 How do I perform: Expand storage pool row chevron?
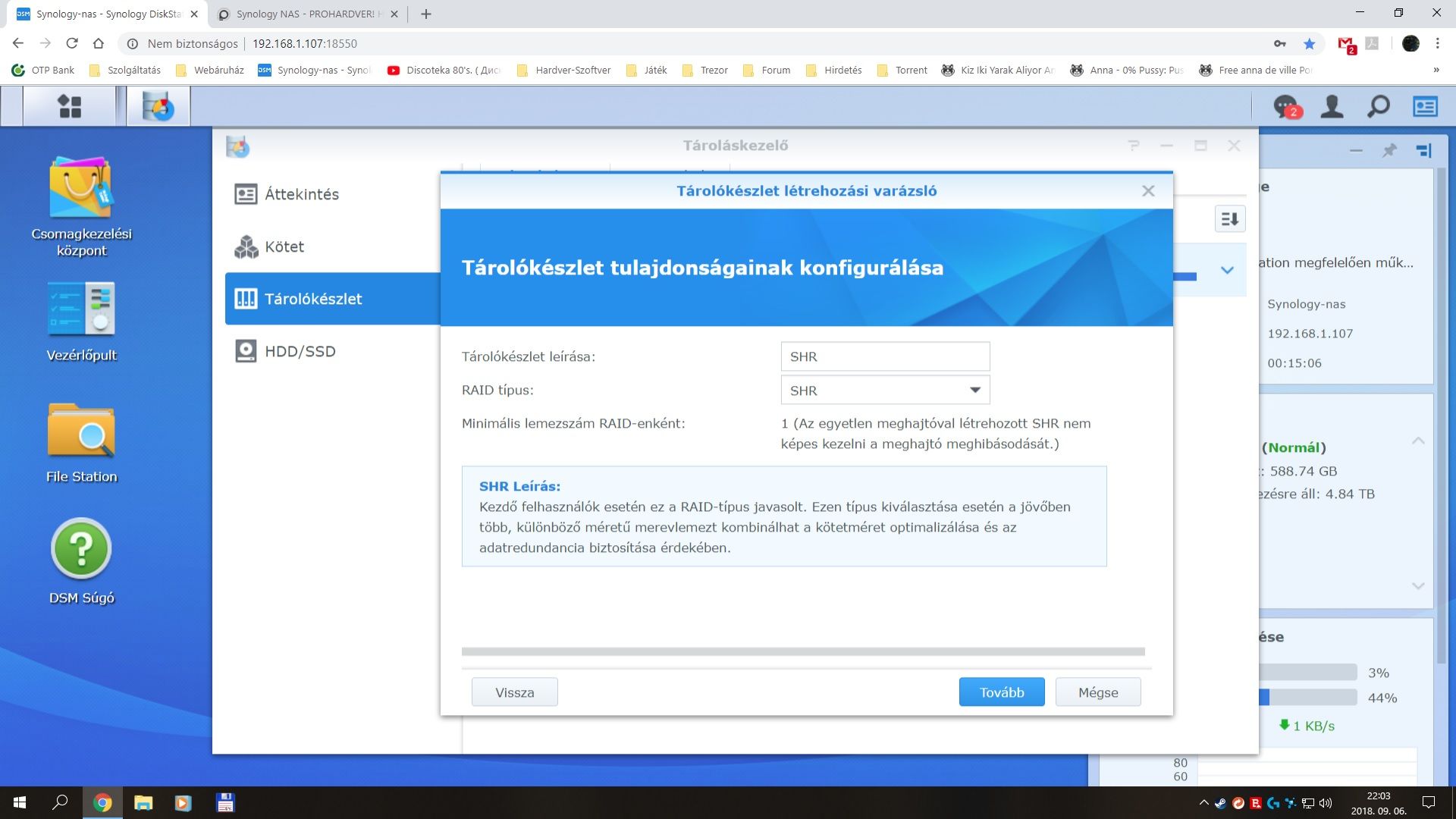[1227, 270]
